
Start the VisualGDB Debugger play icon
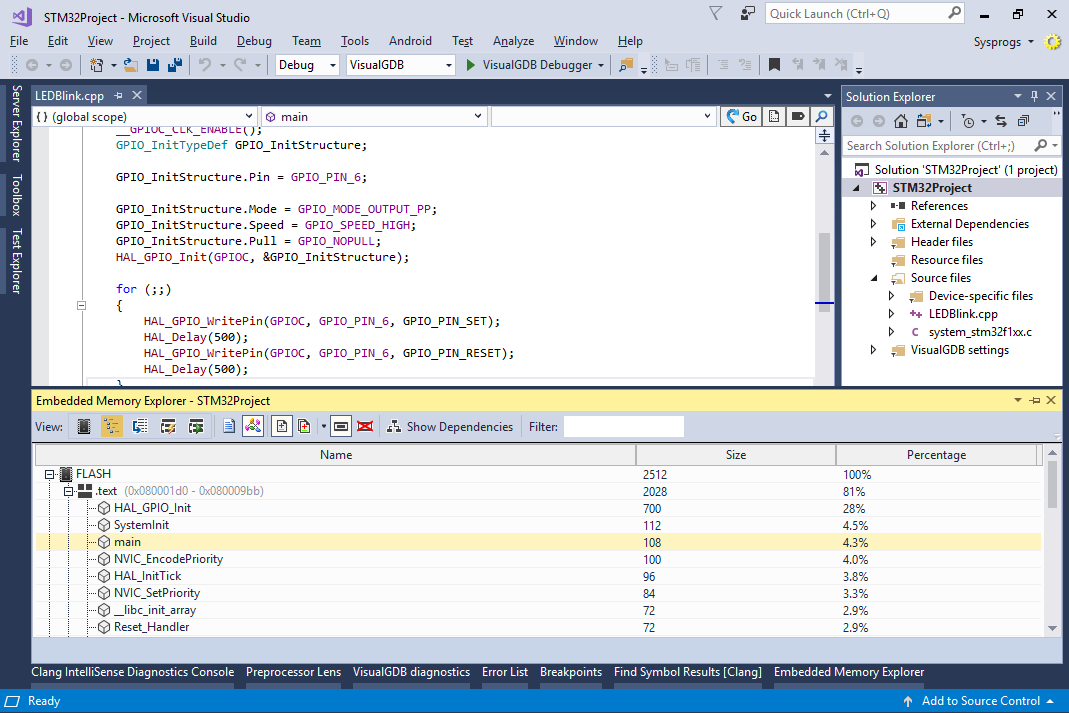tap(470, 65)
